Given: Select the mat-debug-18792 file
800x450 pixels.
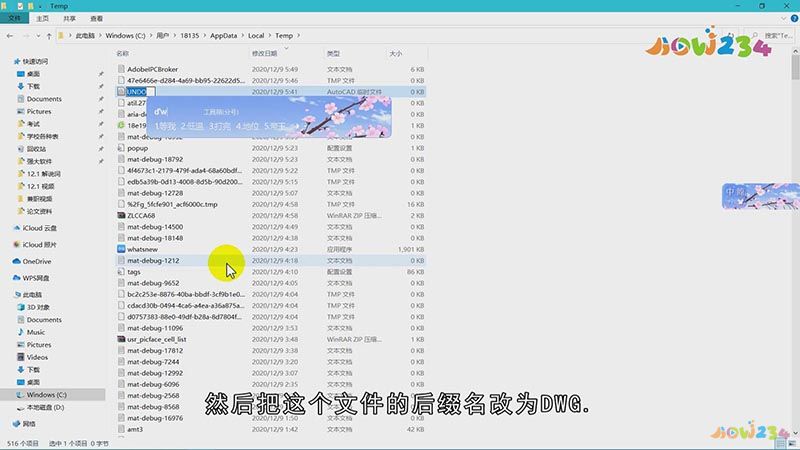Looking at the screenshot, I should 155,159.
